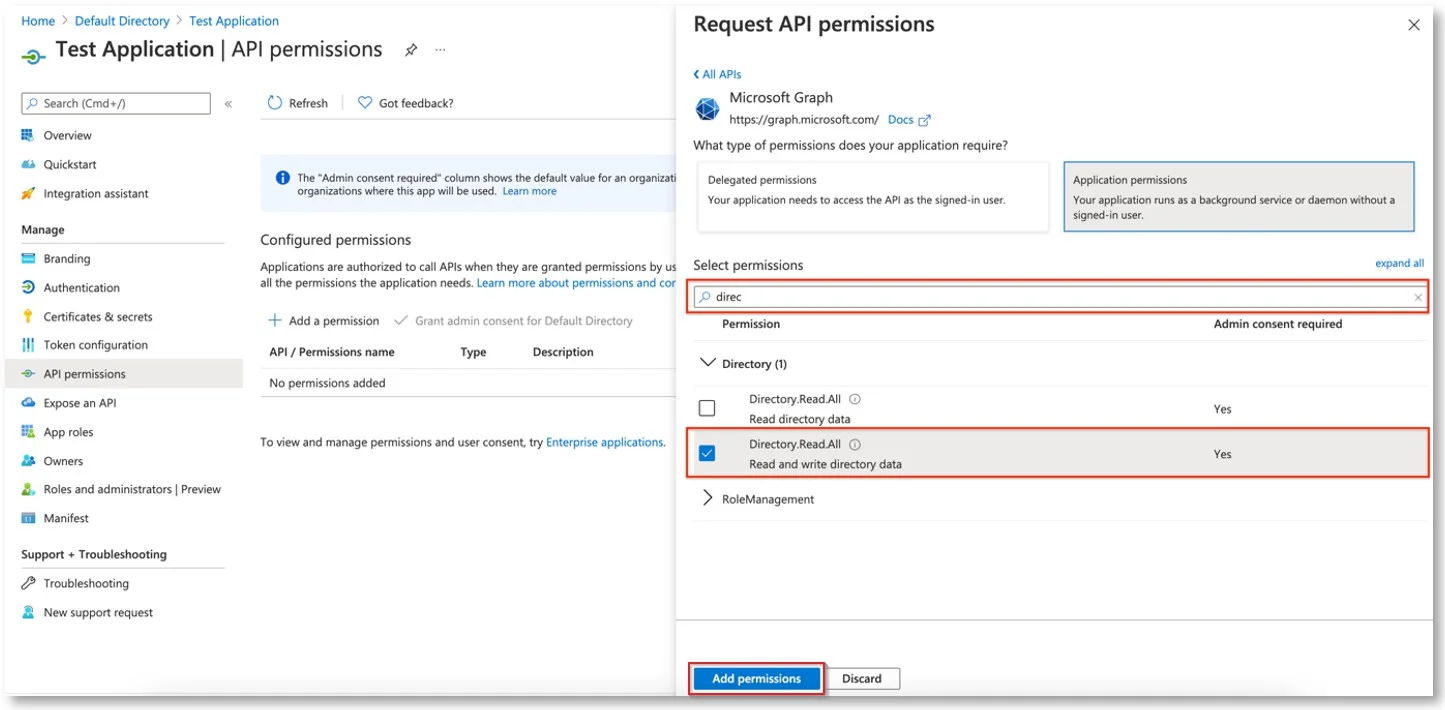Click the Default Directory breadcrumb

(x=122, y=21)
